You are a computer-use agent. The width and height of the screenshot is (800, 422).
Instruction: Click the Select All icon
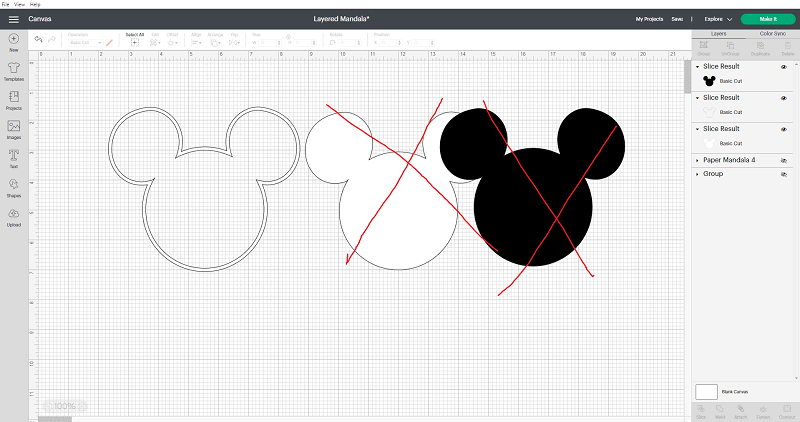(135, 43)
